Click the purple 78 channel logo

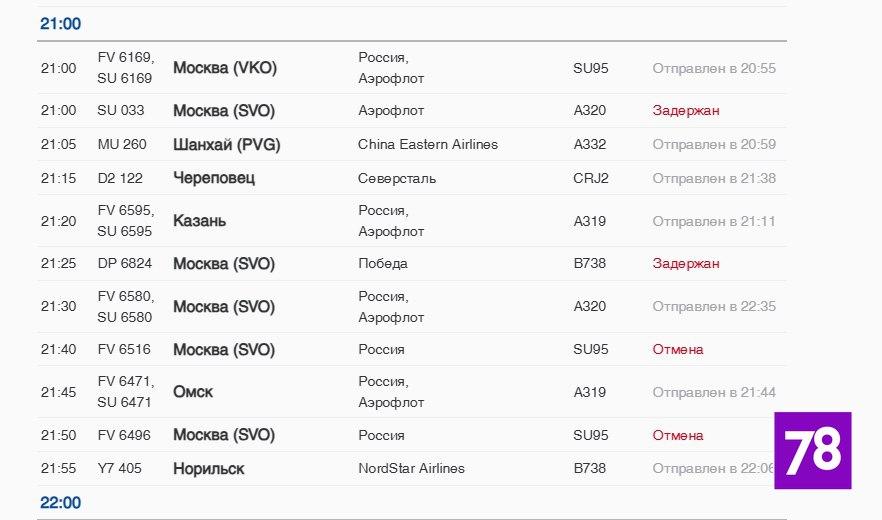click(x=812, y=451)
